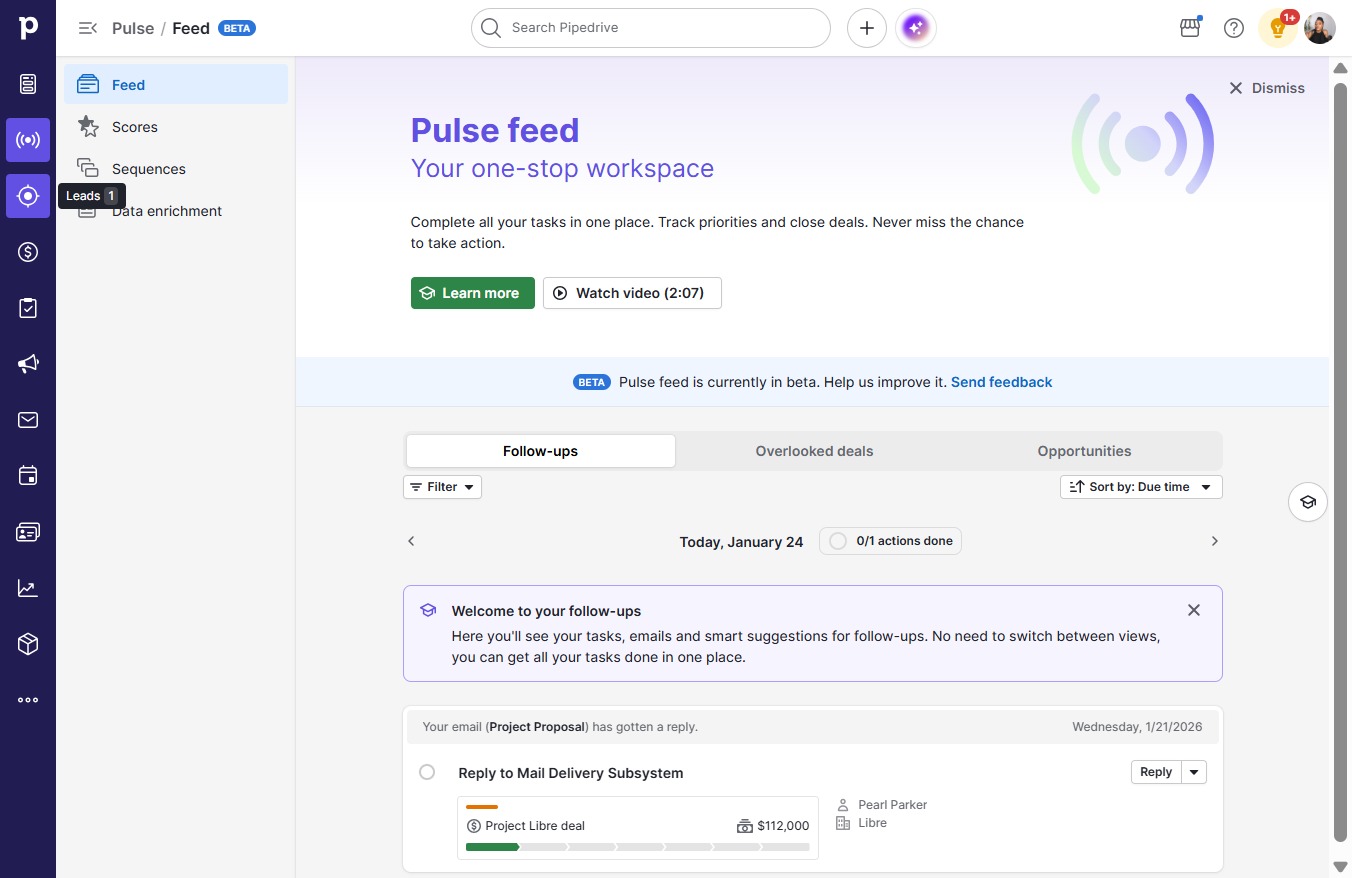This screenshot has height=878, width=1352.
Task: Click the Today, January 24 date label
Action: 741,542
